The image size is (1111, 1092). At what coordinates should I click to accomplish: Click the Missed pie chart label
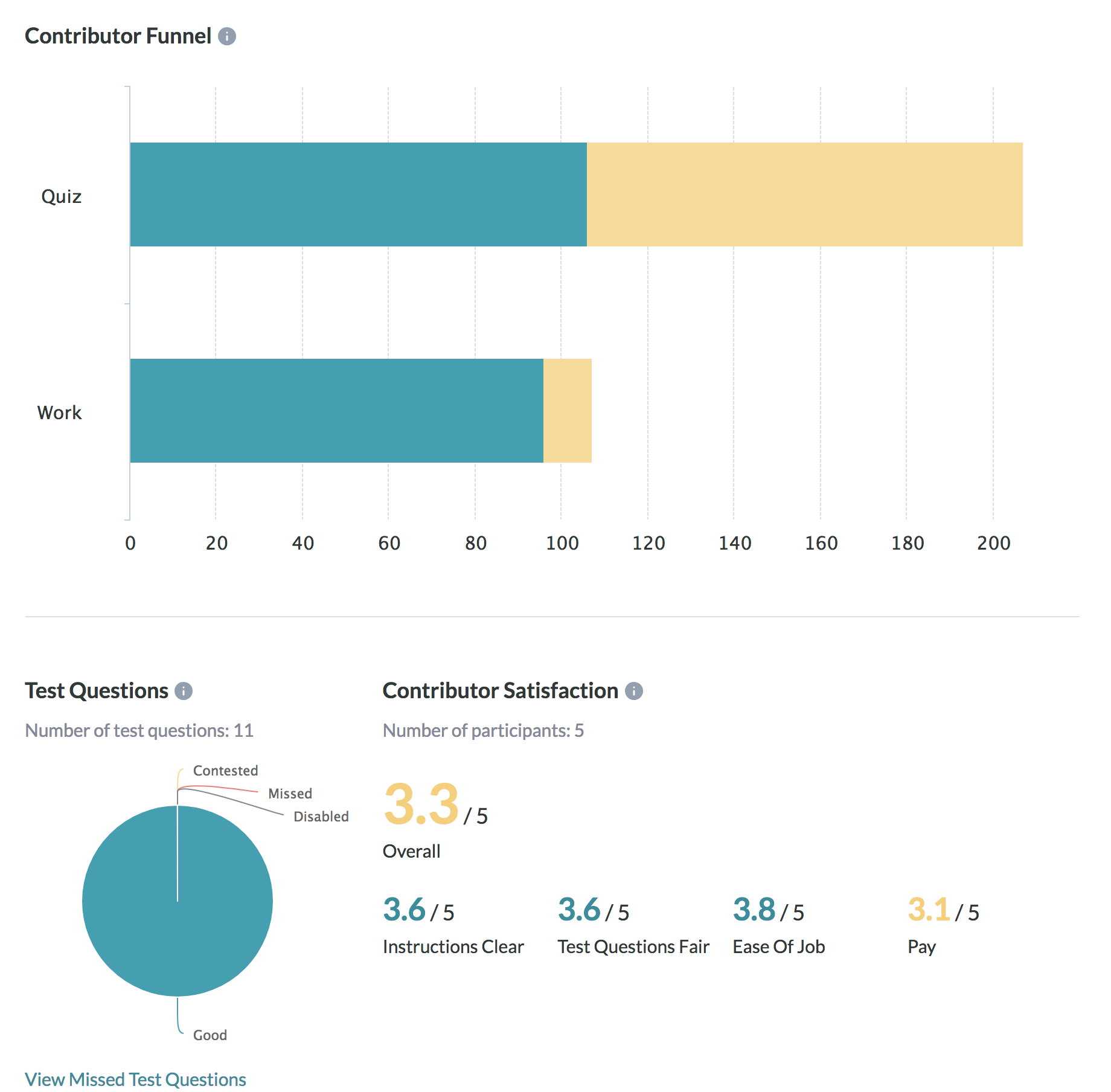[x=290, y=794]
